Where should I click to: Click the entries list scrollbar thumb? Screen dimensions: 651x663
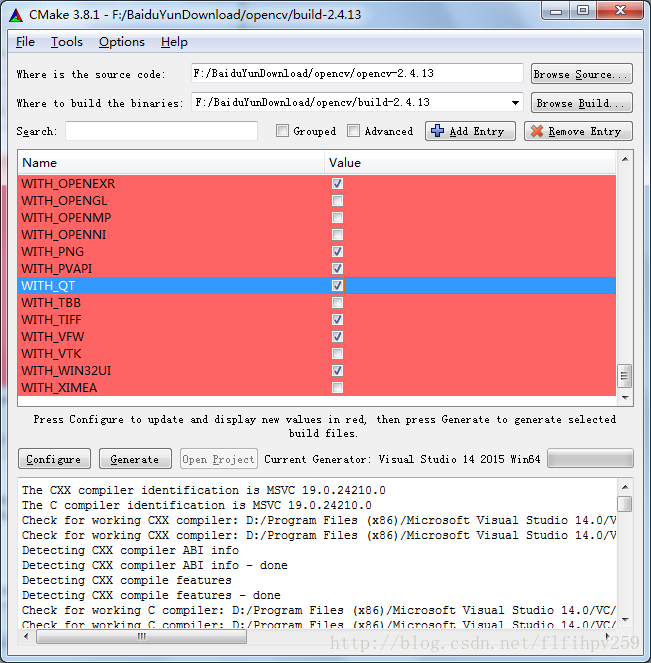(625, 376)
